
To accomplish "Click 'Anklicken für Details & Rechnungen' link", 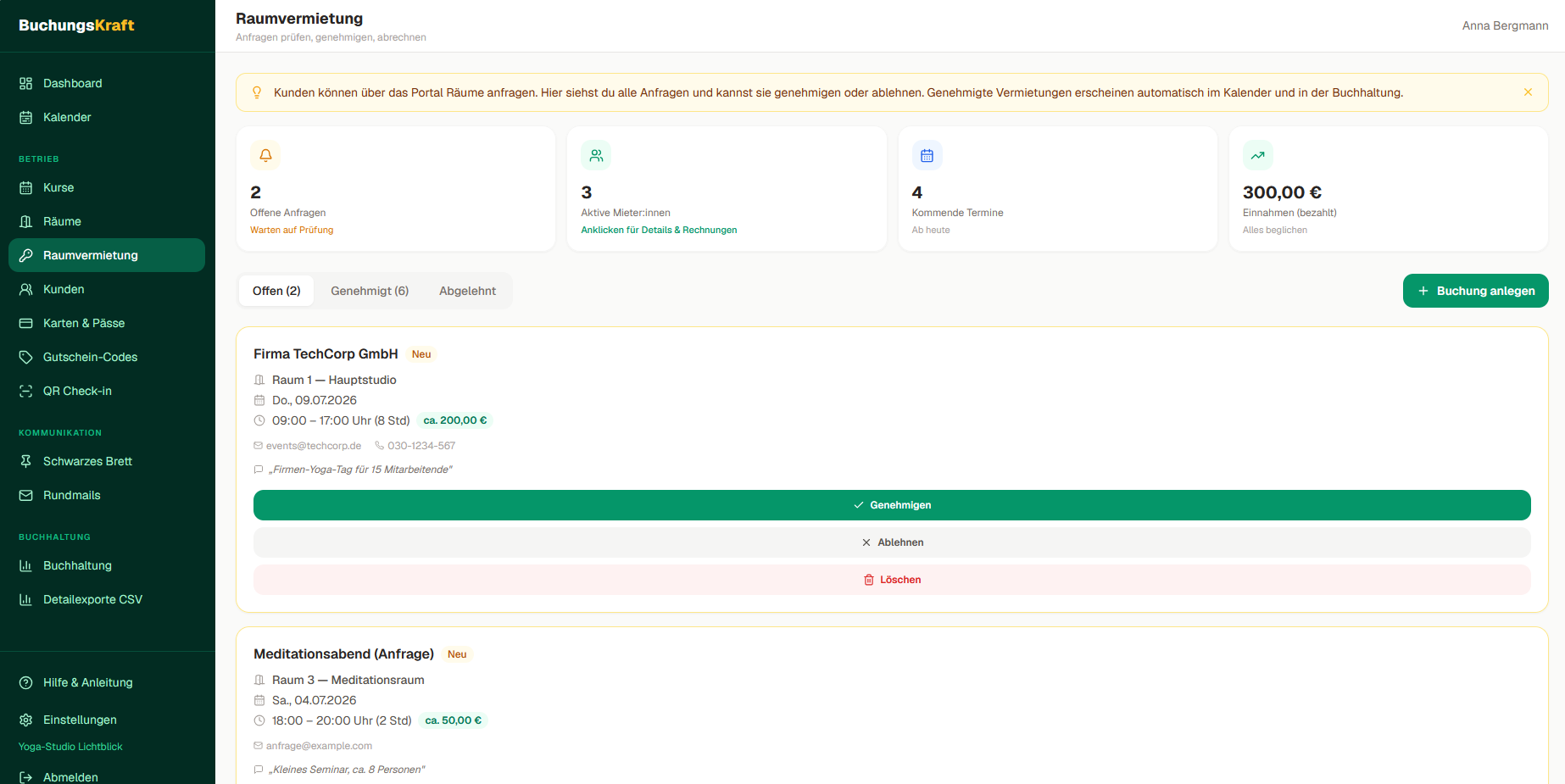I will pos(659,230).
